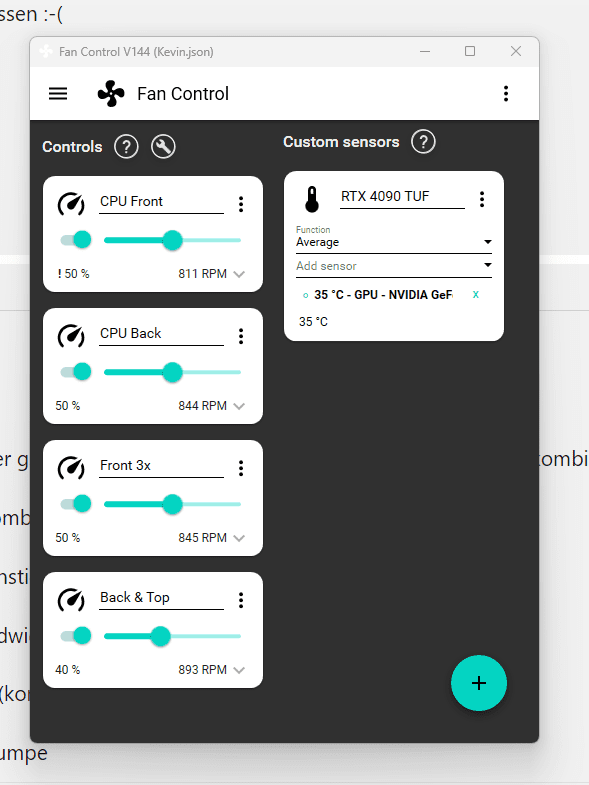Click the CPU Front gauge icon
The width and height of the screenshot is (589, 785).
[71, 204]
